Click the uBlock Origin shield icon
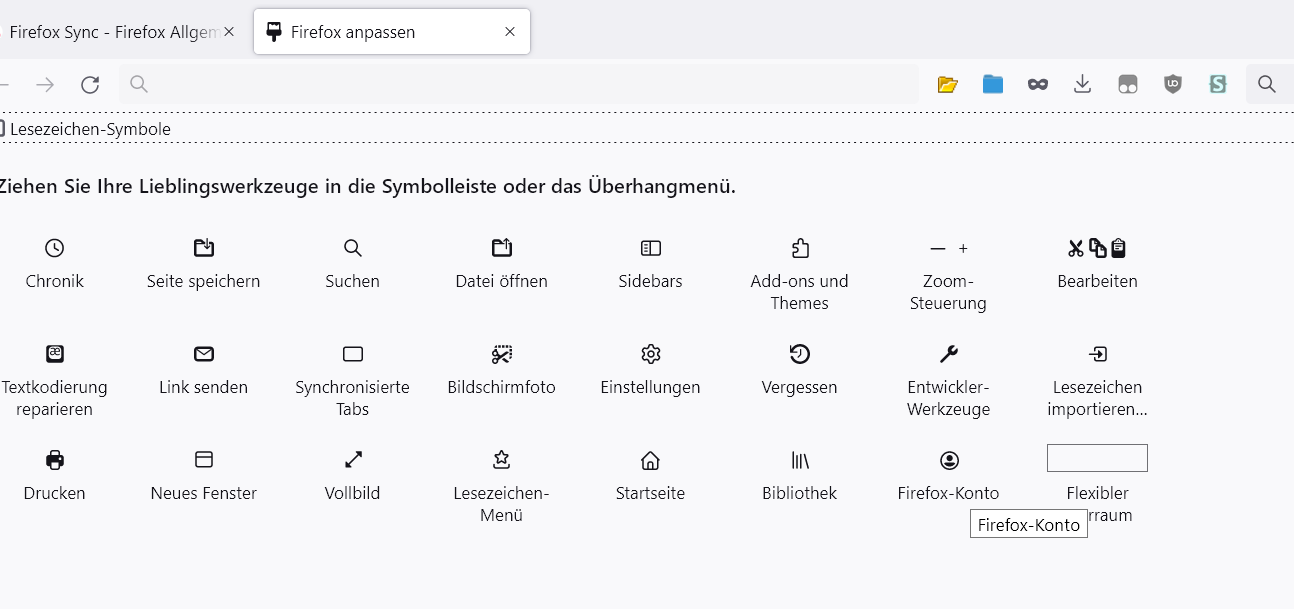This screenshot has height=609, width=1294. click(1173, 84)
